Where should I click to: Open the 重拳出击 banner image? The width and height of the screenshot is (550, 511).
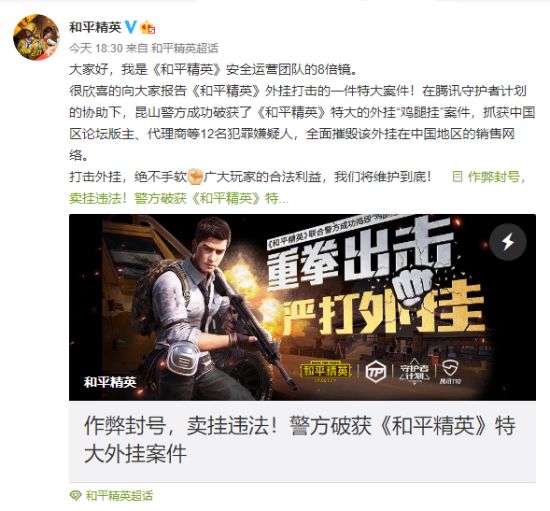302,307
